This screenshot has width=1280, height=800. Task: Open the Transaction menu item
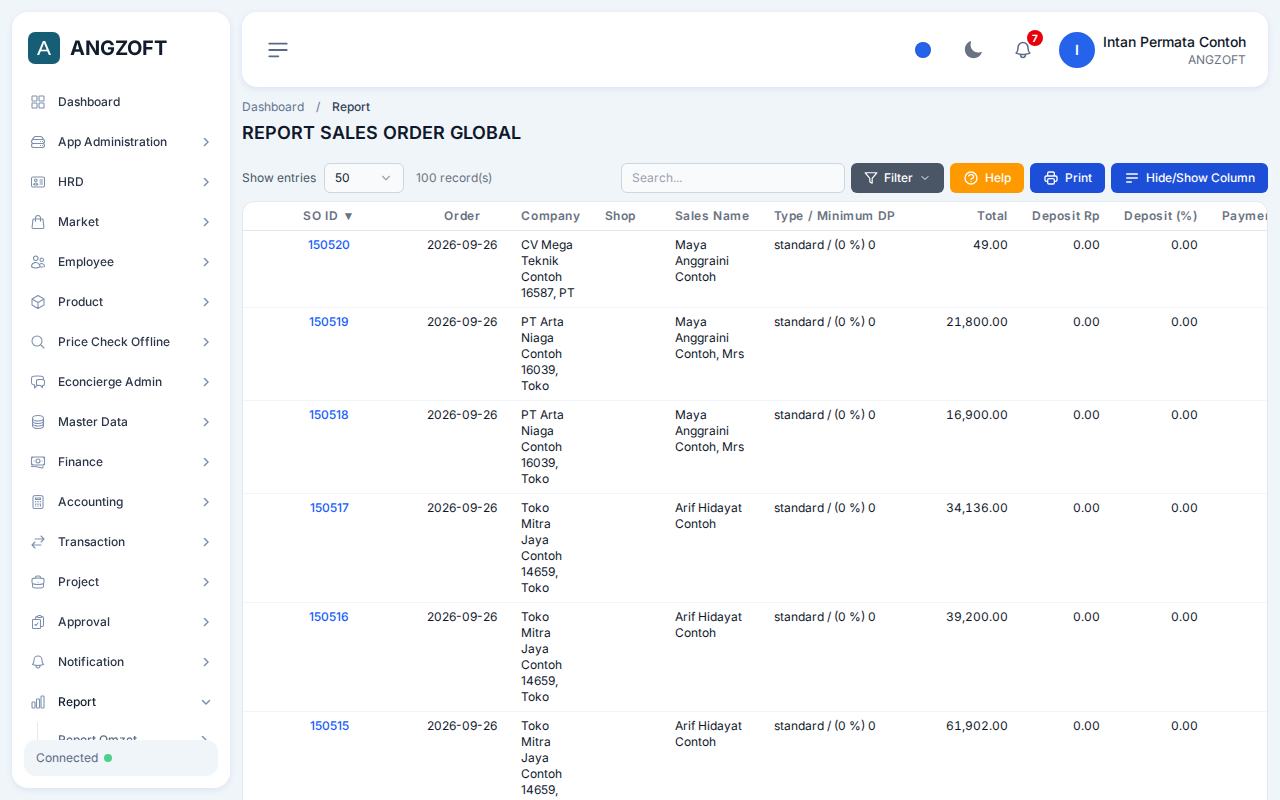pyautogui.click(x=121, y=542)
